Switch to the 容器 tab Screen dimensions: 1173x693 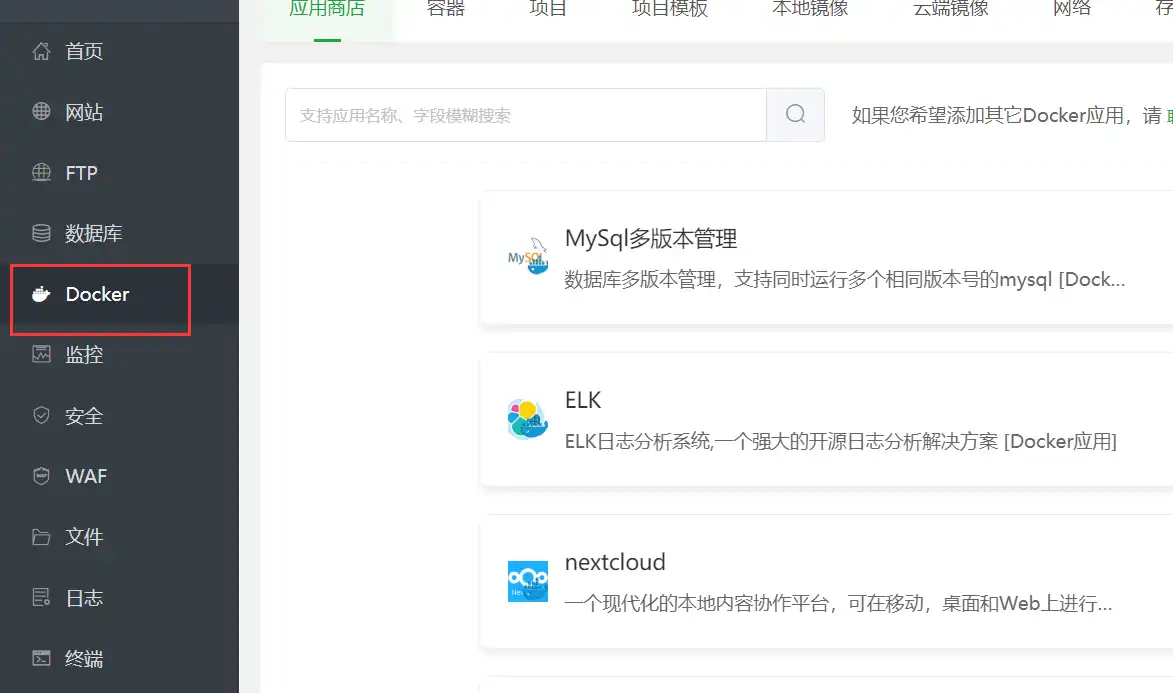[x=445, y=10]
